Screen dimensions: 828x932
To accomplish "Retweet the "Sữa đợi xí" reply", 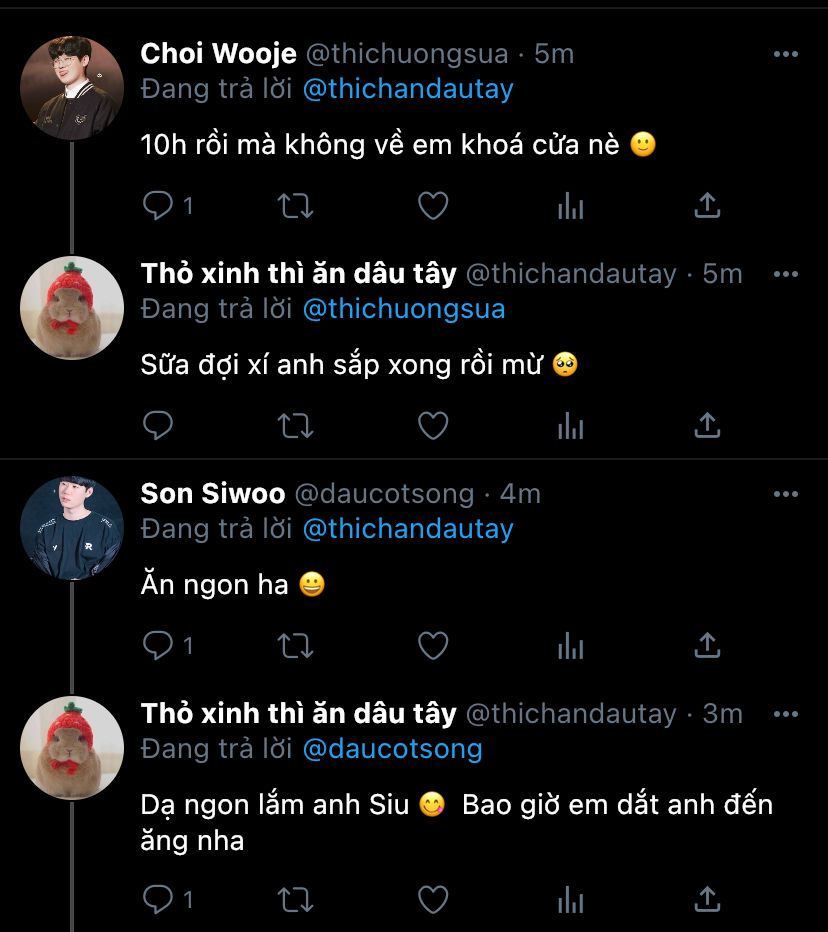I will pyautogui.click(x=294, y=426).
